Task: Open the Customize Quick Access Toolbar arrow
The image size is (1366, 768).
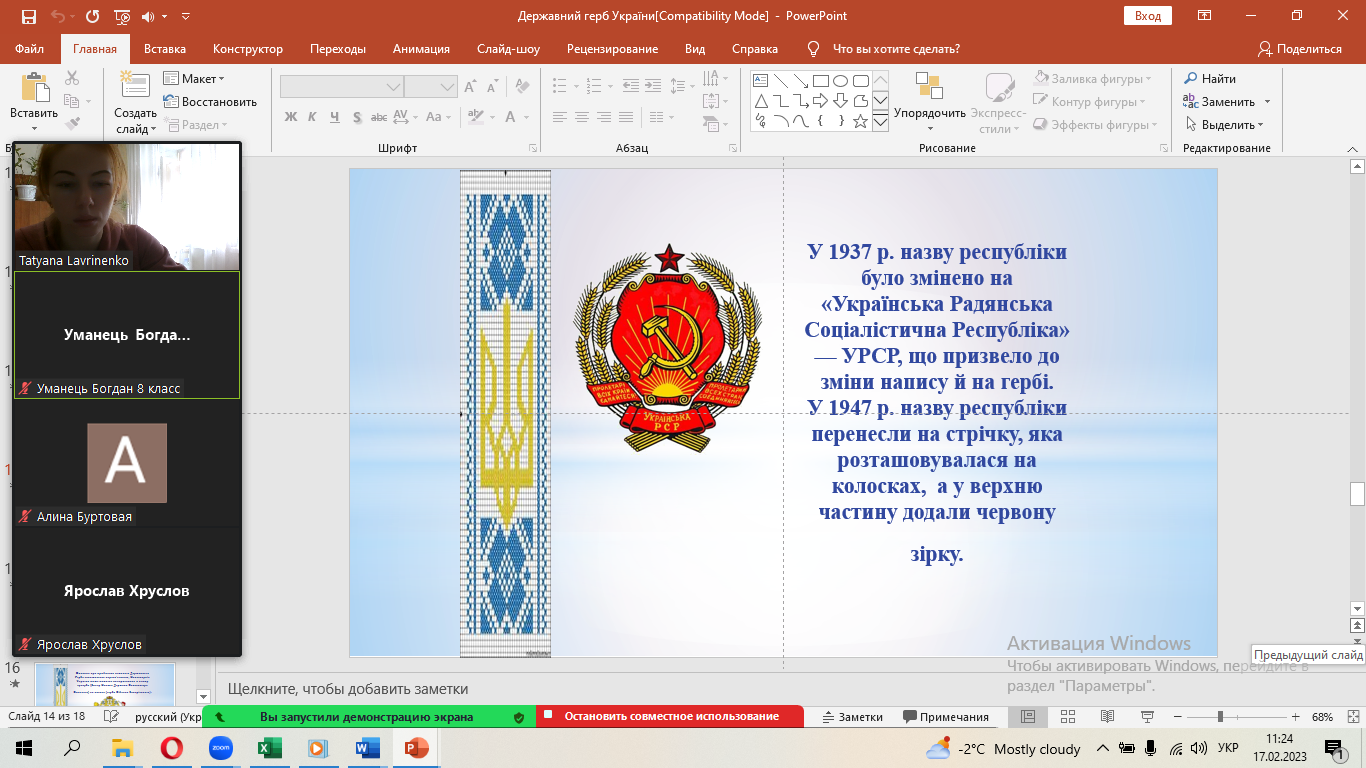Action: pyautogui.click(x=185, y=17)
